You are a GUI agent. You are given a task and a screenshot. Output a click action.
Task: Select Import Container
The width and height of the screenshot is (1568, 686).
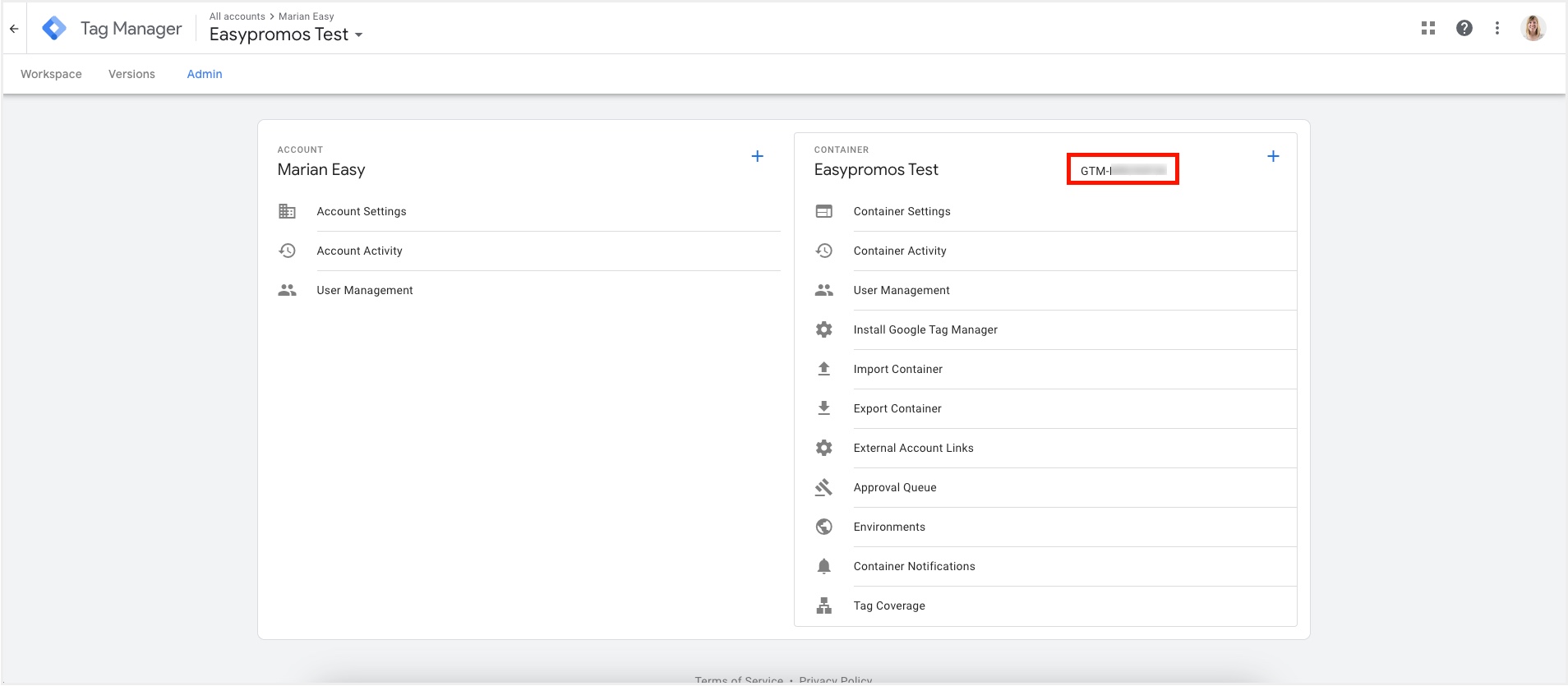click(x=898, y=369)
